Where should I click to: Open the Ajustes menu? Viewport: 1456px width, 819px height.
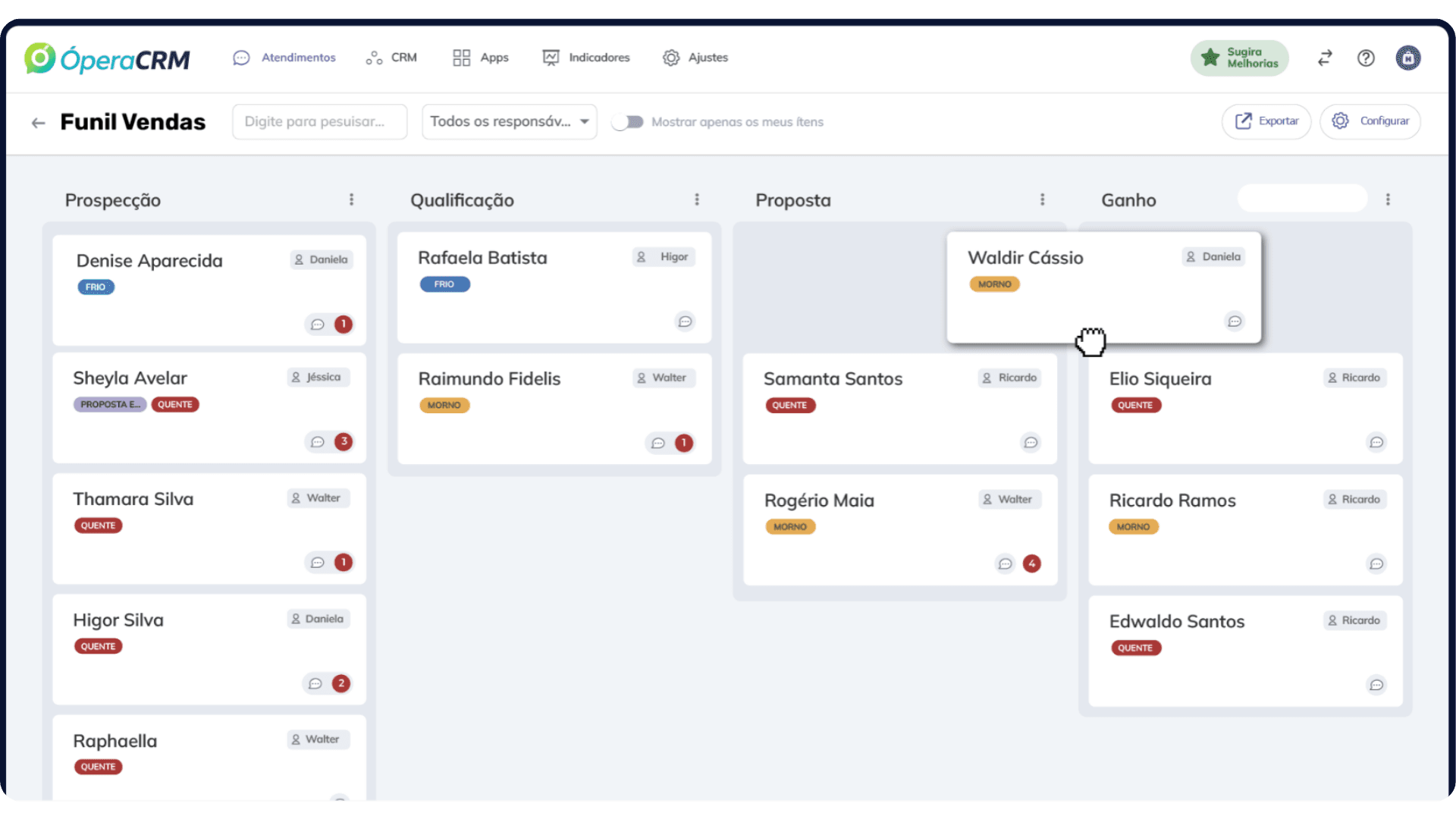pos(695,58)
